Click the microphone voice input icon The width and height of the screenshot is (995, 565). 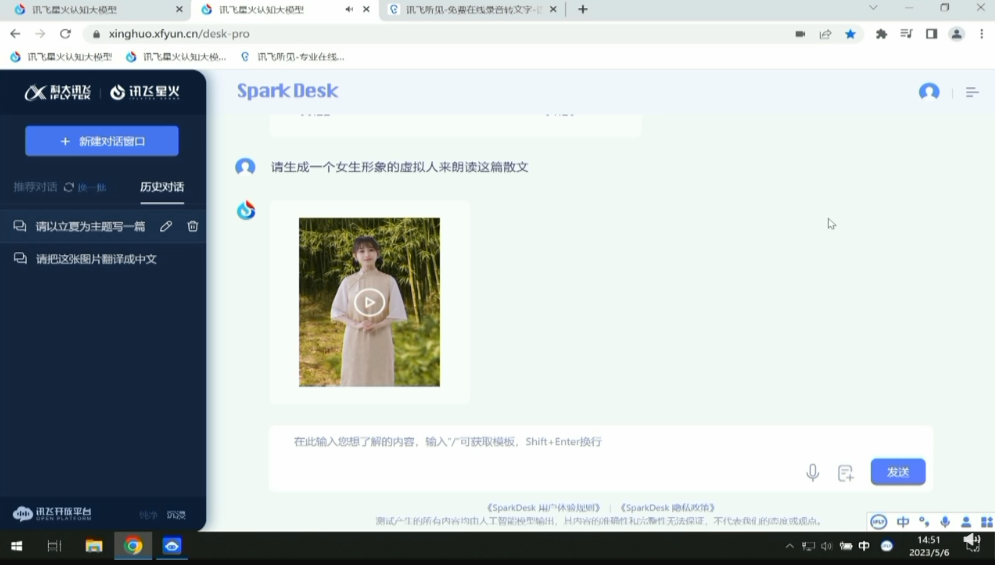coord(813,473)
